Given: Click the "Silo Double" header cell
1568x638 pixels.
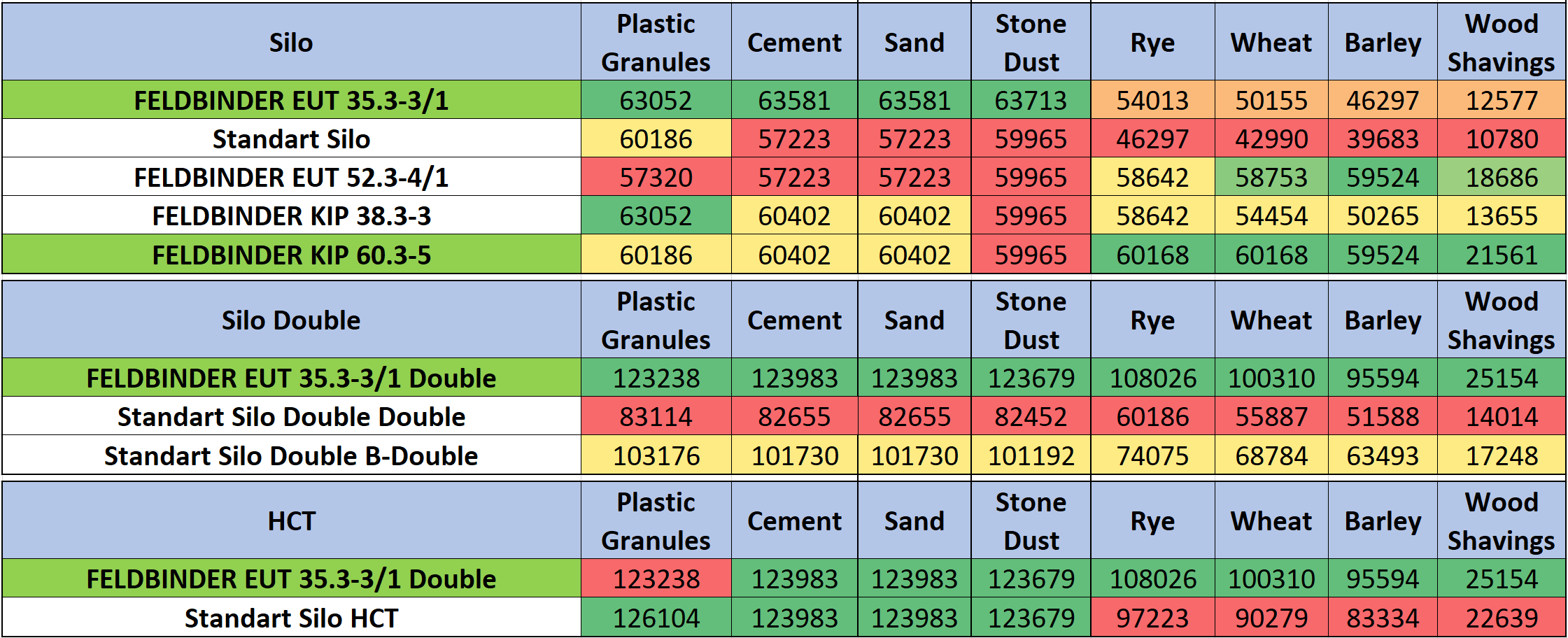Looking at the screenshot, I should coord(291,320).
